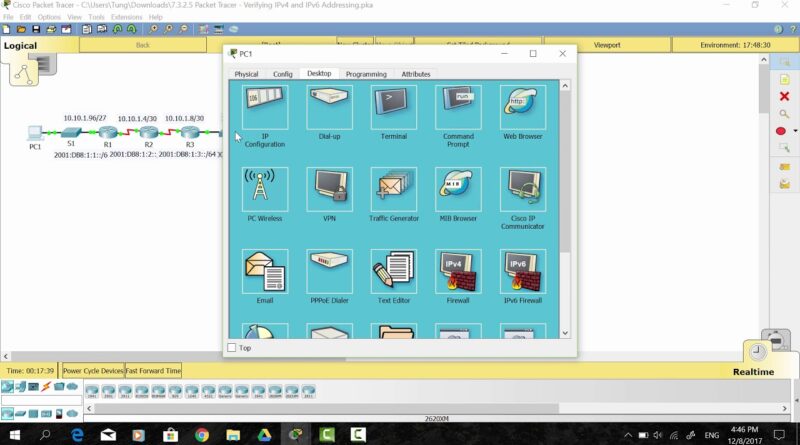Open IP Configuration app on PC1 desktop

[265, 107]
